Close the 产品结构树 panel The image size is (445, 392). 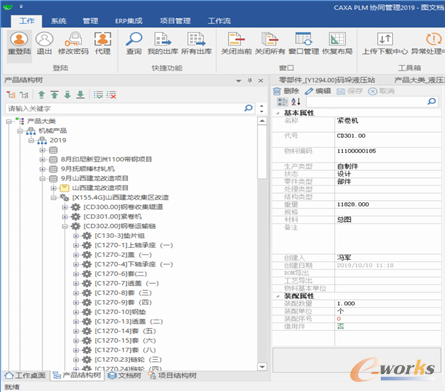click(x=261, y=80)
